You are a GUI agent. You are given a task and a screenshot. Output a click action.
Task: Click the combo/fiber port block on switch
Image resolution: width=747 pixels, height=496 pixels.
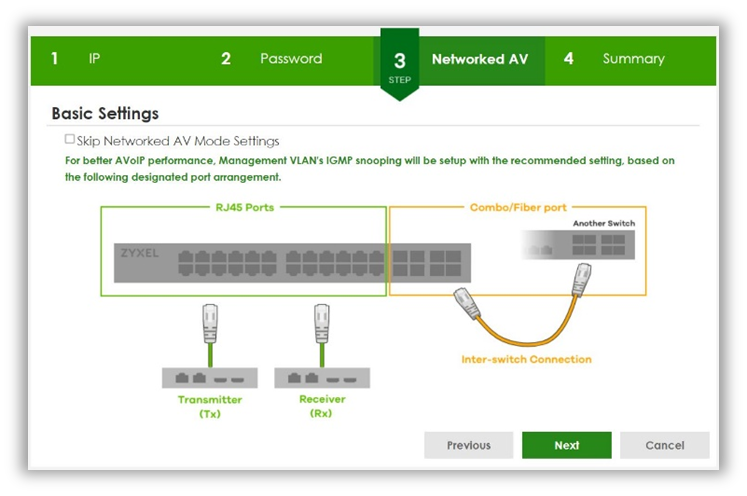[x=425, y=263]
